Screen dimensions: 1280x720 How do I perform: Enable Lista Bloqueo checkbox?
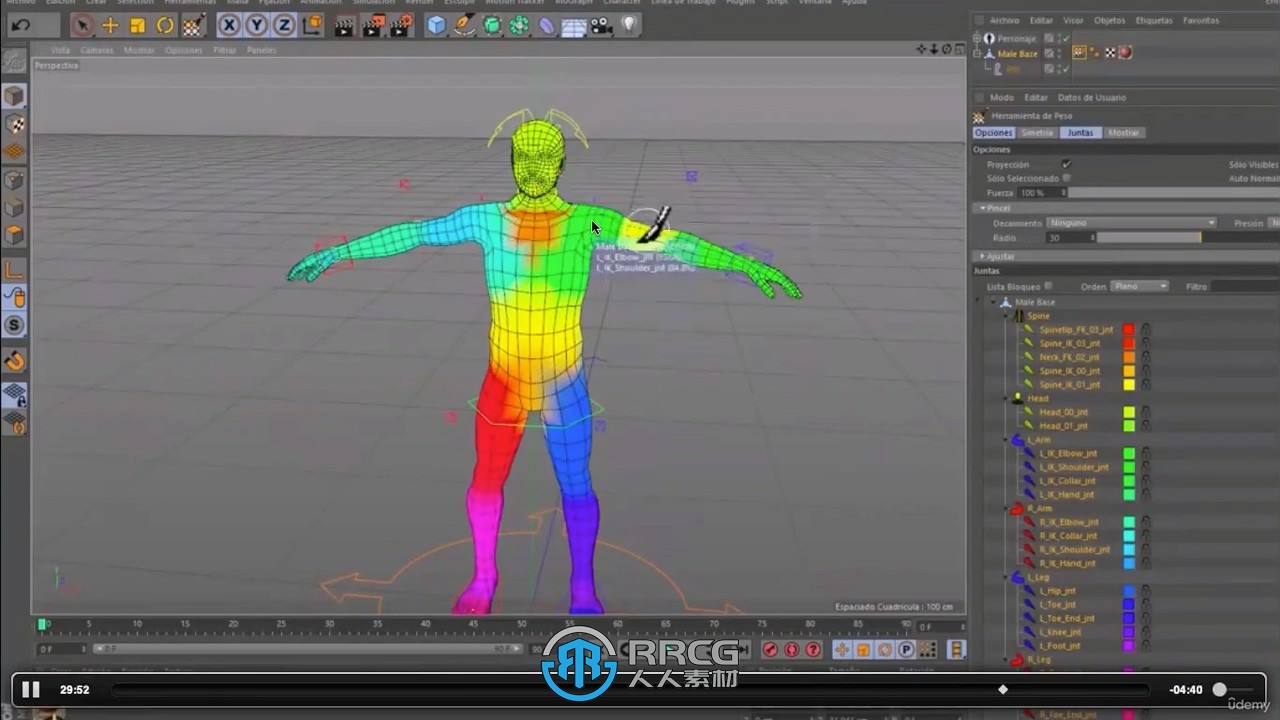[1048, 286]
